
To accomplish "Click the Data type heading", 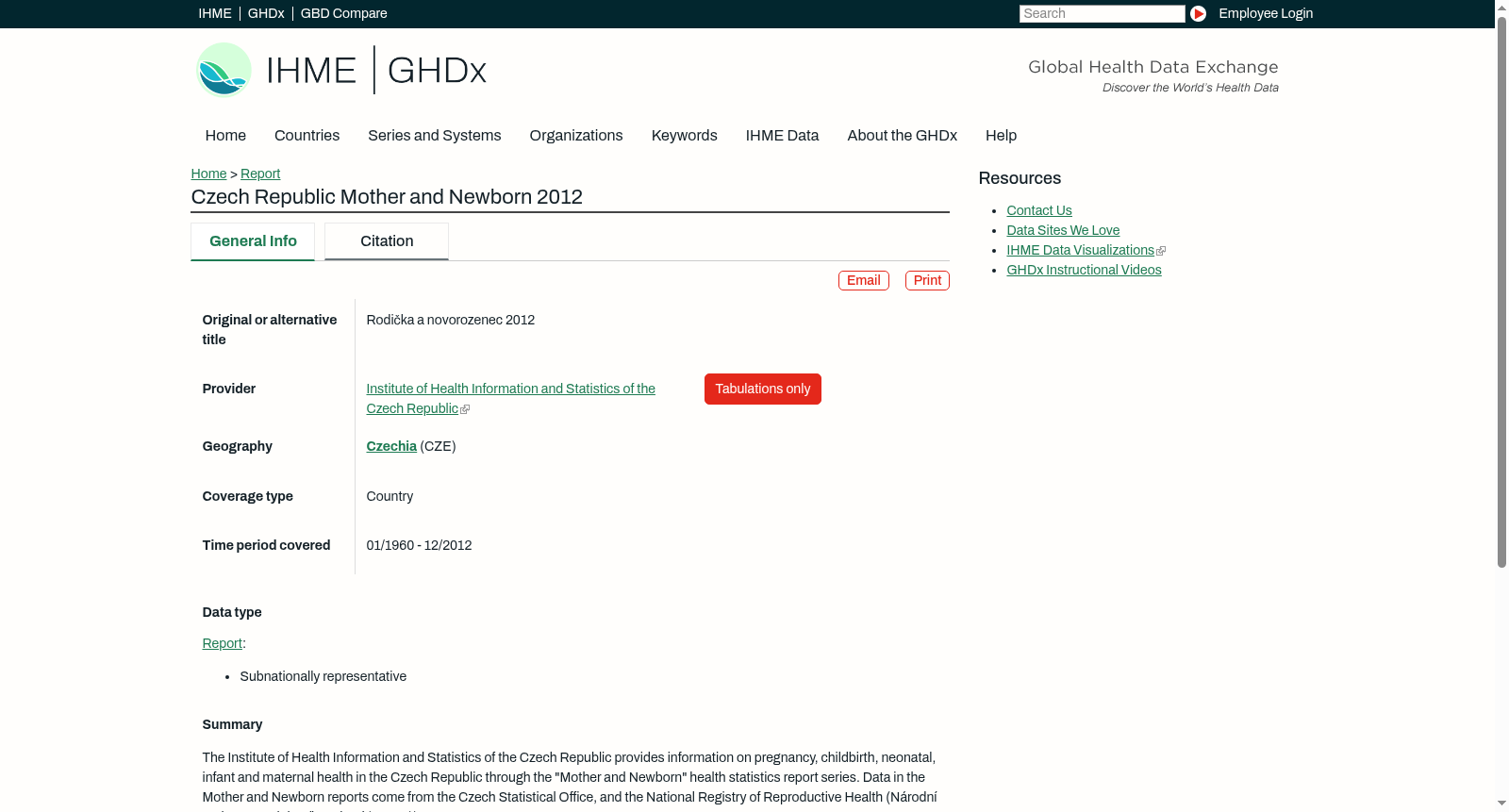I will (232, 612).
